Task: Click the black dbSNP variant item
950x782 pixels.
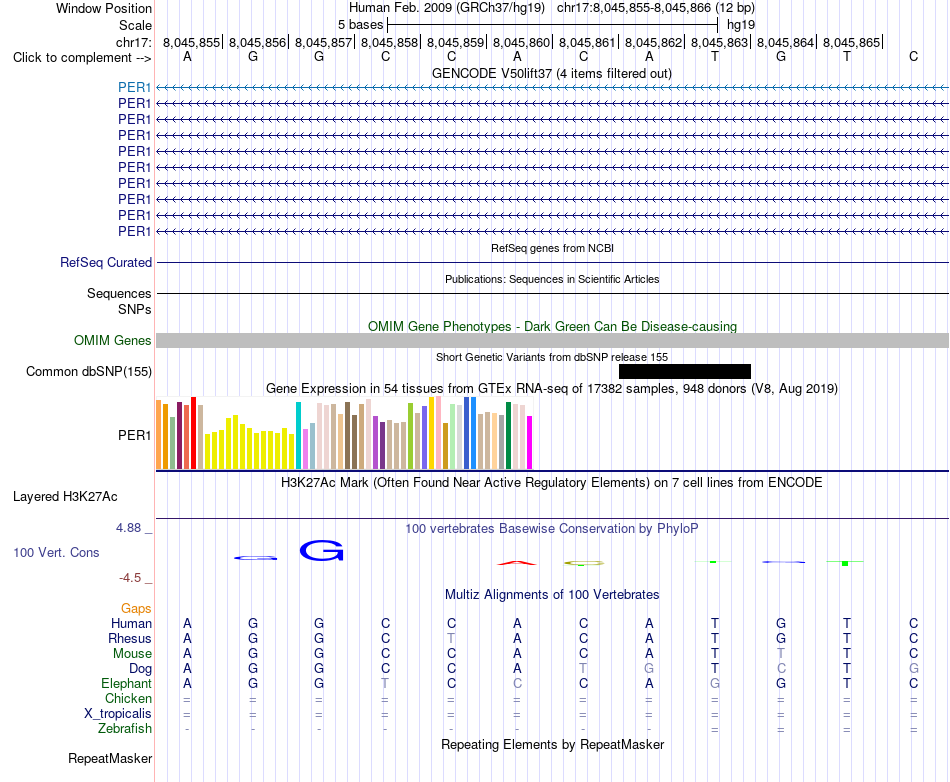Action: 685,371
